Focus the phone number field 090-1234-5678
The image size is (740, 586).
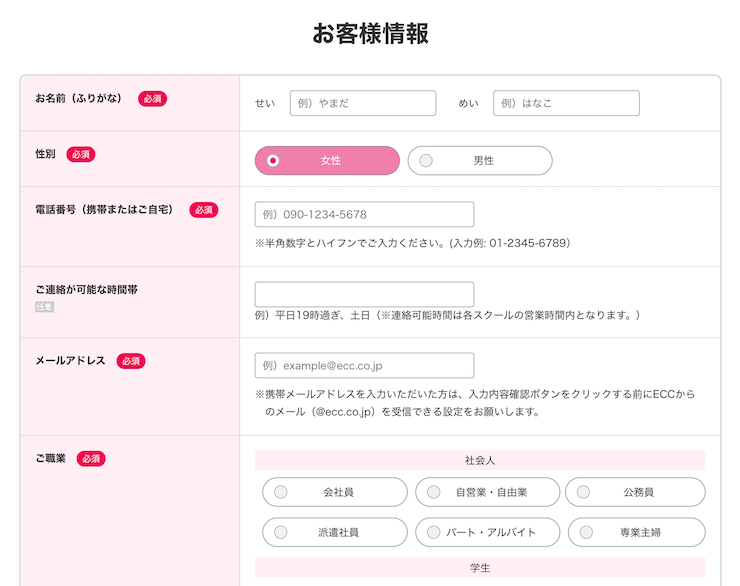pyautogui.click(x=364, y=214)
